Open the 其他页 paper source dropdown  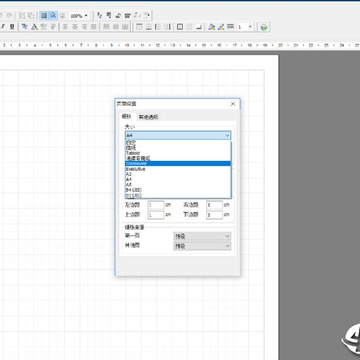202,246
